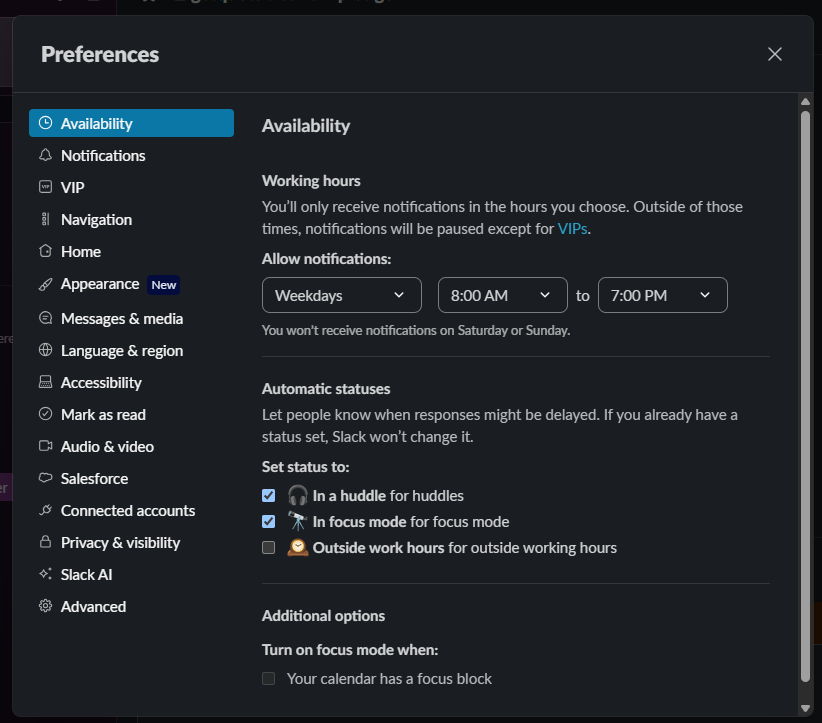Screen dimensions: 822x723
Task: Close the Preferences dialog
Action: [775, 54]
